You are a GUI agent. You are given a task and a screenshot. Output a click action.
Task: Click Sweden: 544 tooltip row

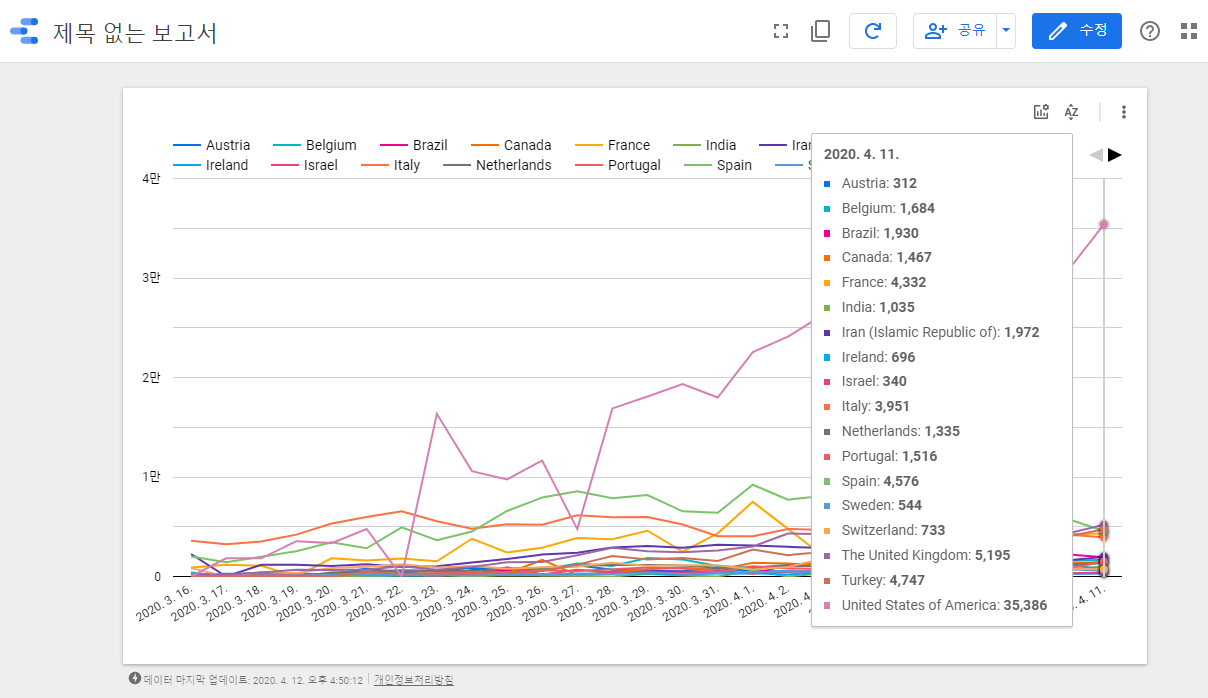pos(872,505)
